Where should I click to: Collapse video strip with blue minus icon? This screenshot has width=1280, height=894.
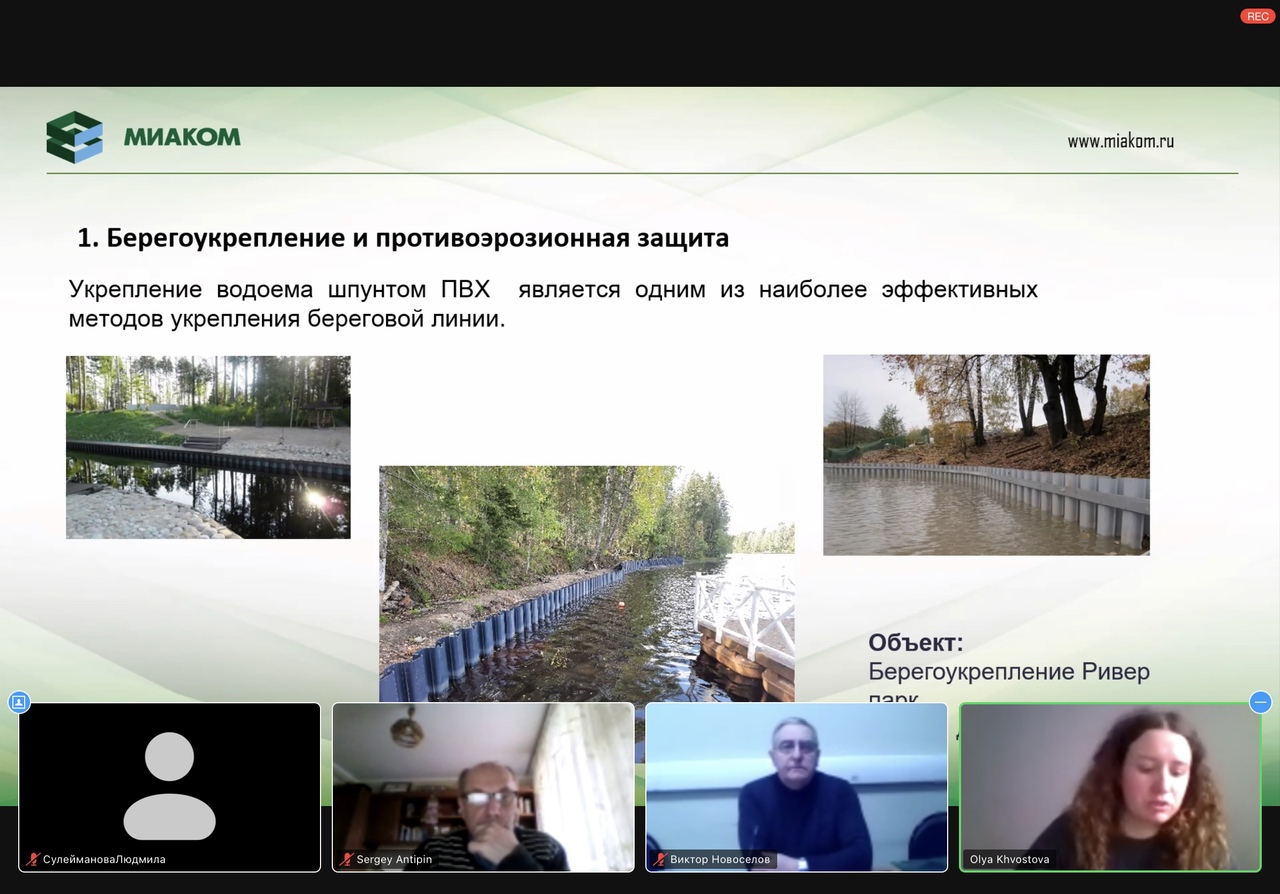[1260, 702]
